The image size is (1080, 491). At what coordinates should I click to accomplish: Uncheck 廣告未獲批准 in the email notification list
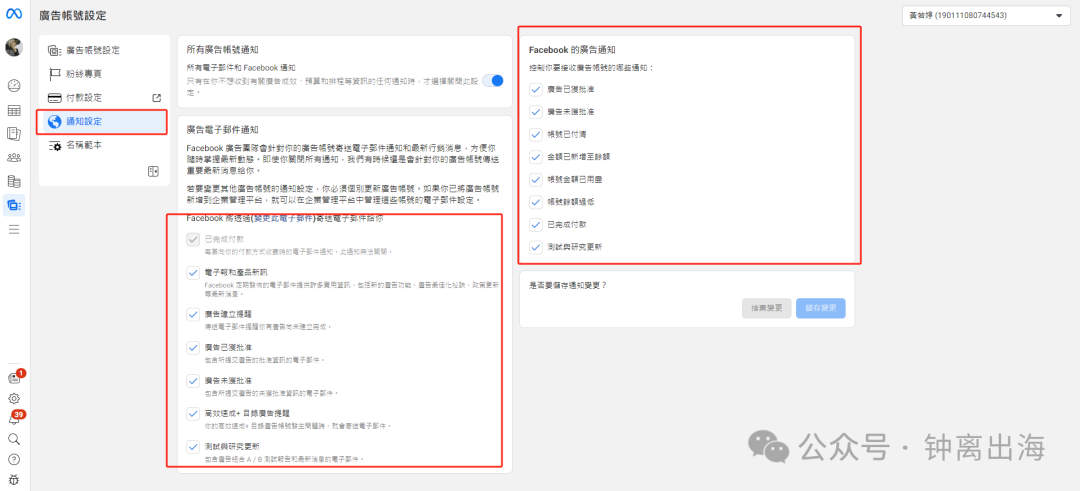point(193,380)
